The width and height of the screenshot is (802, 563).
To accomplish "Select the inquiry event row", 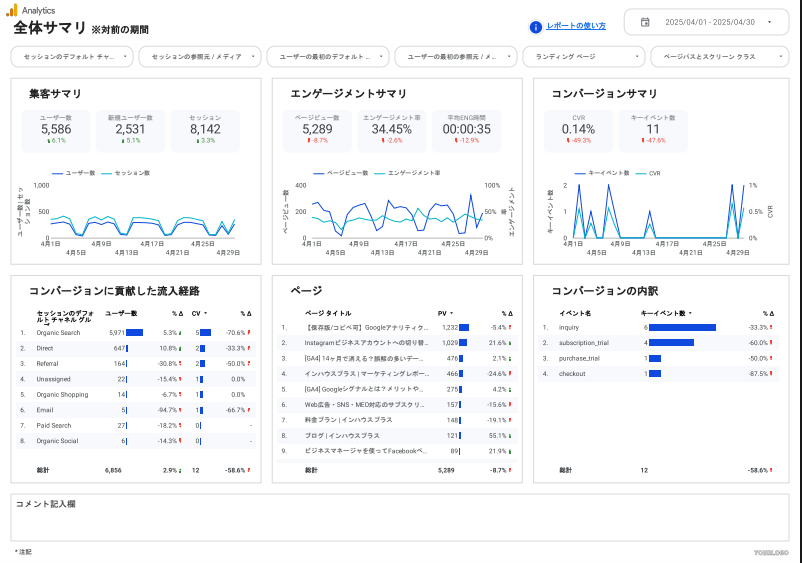I will coord(659,328).
